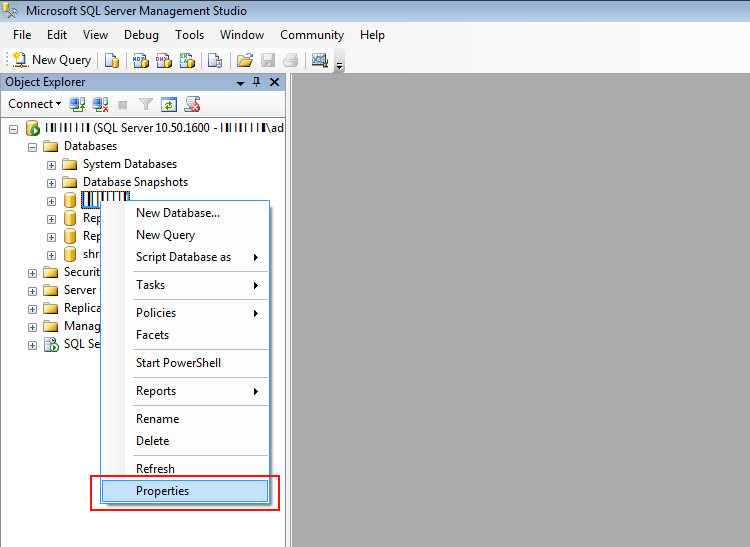Choose Facets from context menu

[185, 335]
